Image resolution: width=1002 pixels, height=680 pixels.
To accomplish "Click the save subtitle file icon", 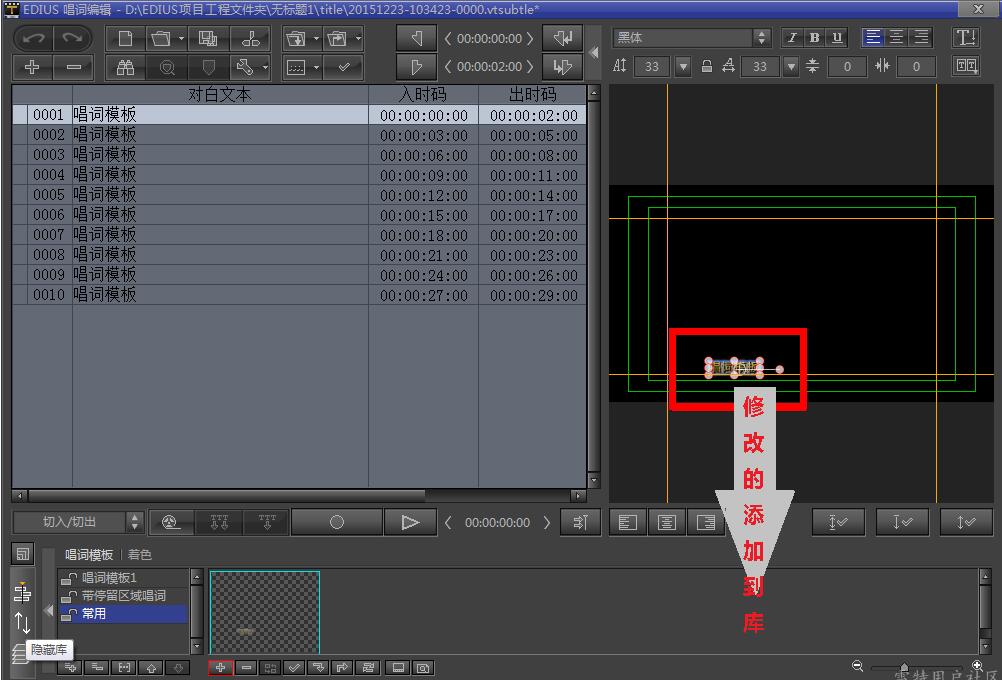I will click(208, 39).
